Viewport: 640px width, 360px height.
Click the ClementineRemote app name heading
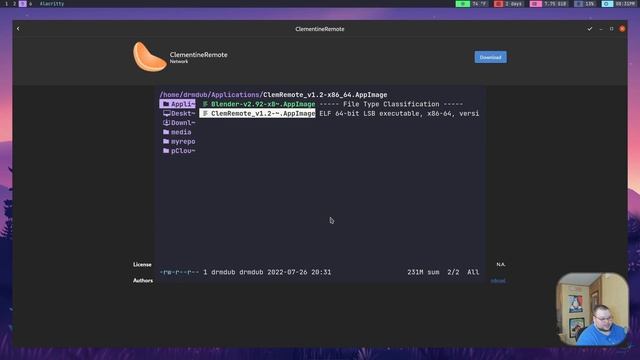(198, 54)
